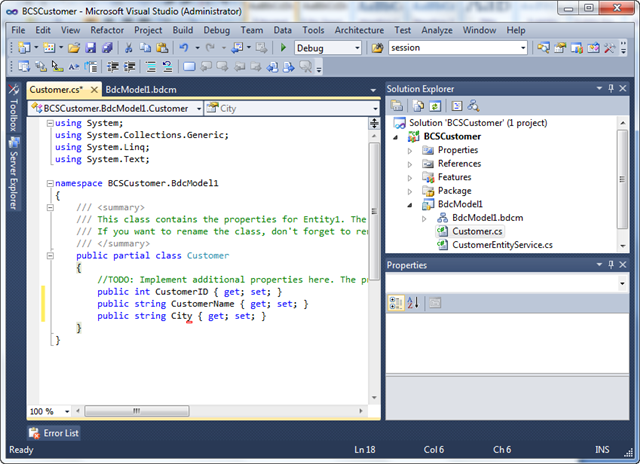Select CustomerEntityService.cs in Solution Explorer
This screenshot has height=464, width=640.
pyautogui.click(x=501, y=244)
